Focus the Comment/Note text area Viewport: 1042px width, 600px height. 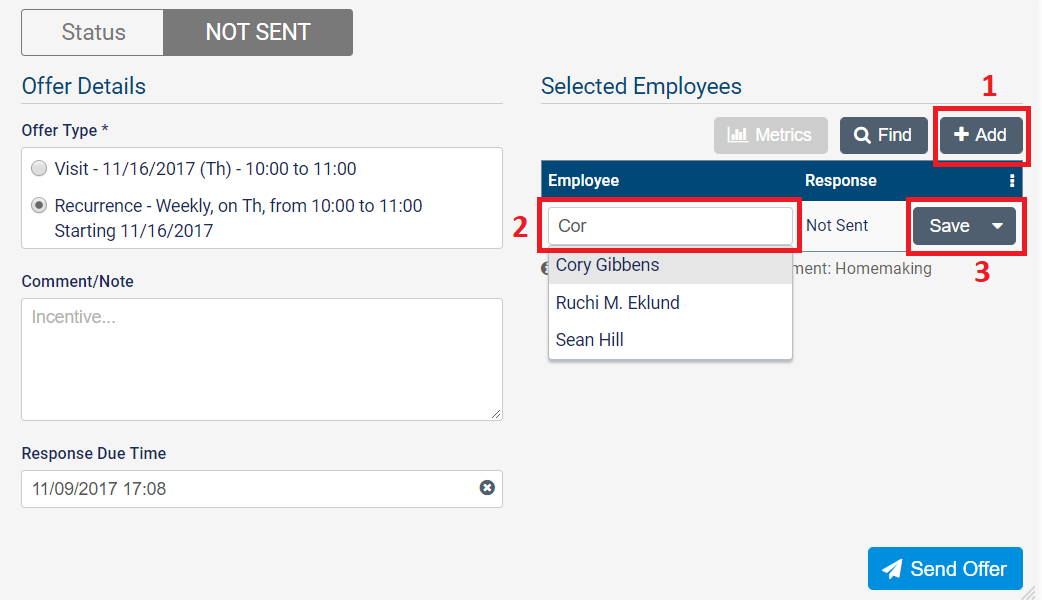[261, 359]
